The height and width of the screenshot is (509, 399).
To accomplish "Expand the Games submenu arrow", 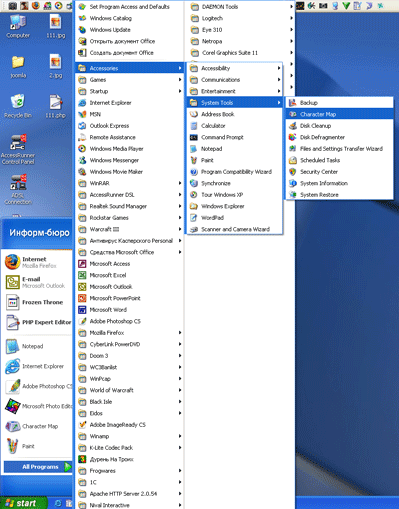I will tap(180, 80).
